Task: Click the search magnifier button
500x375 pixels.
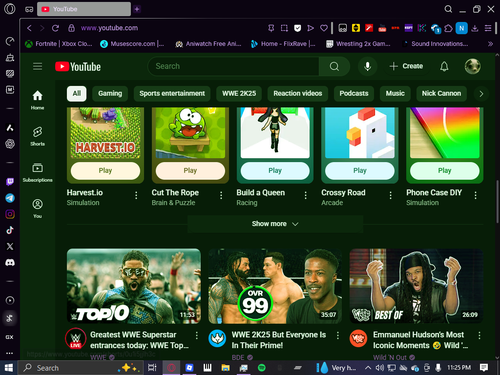Action: click(334, 66)
